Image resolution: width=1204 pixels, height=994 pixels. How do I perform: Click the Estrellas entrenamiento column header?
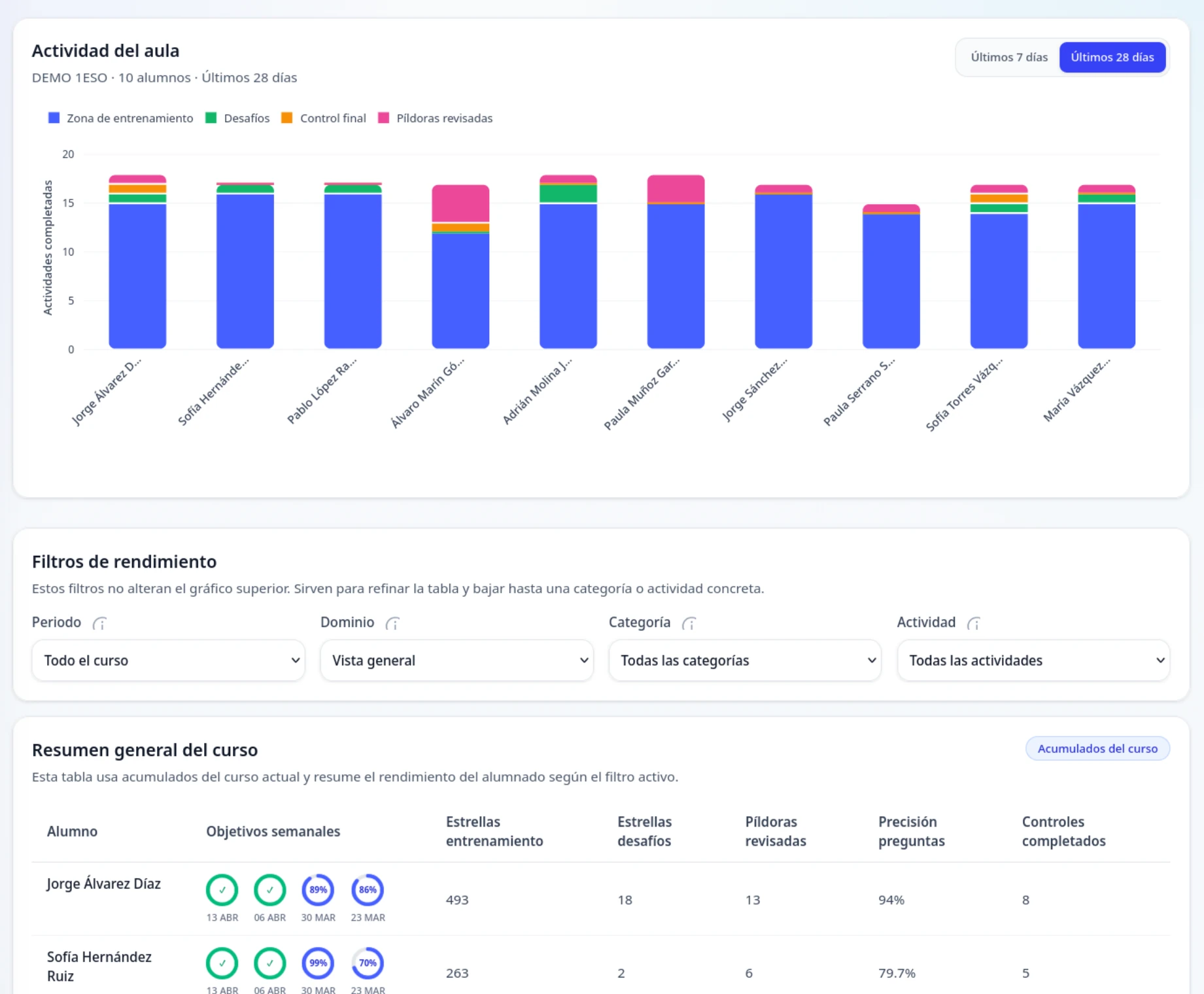pos(494,831)
